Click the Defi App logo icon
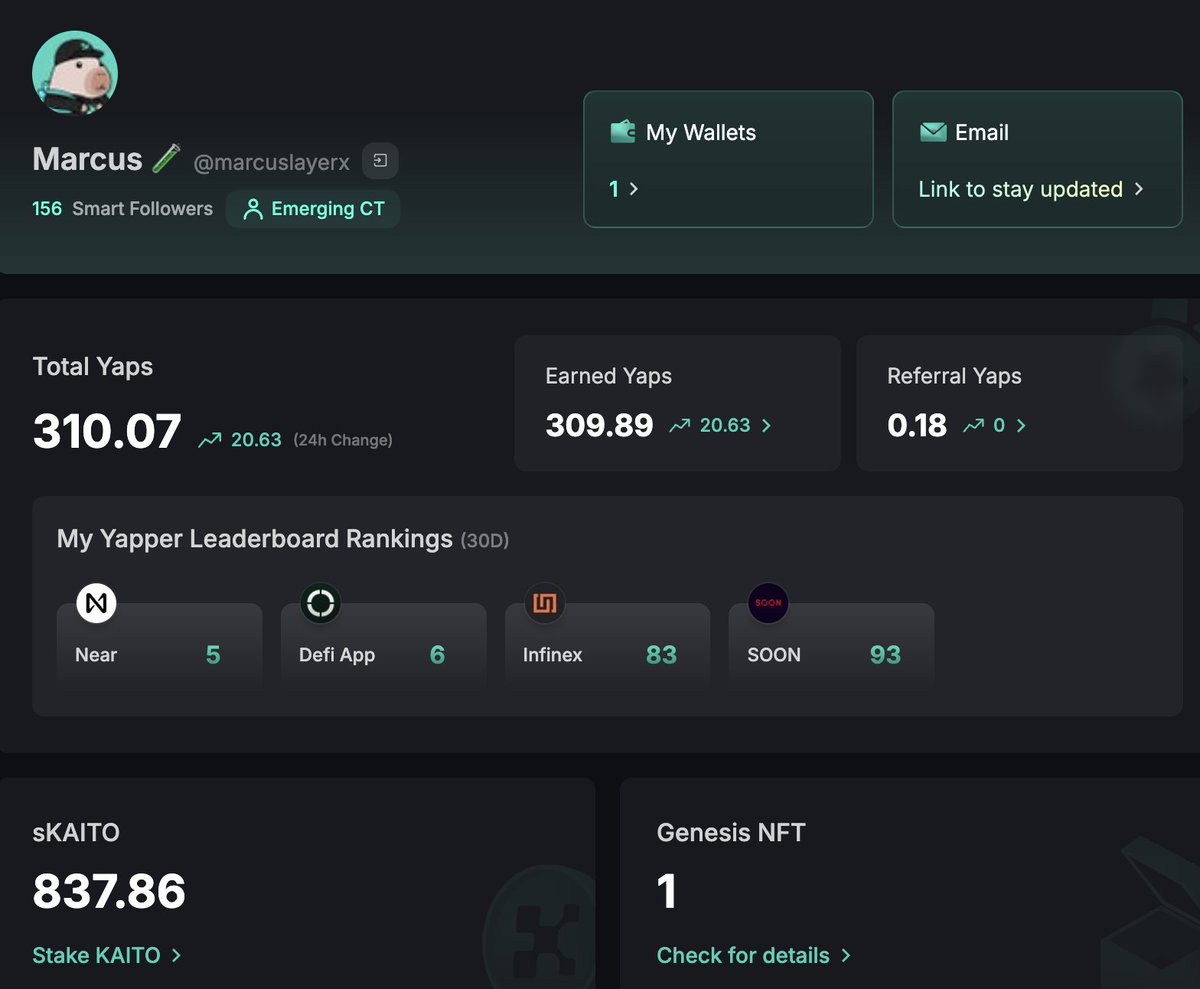The width and height of the screenshot is (1200, 989). (x=321, y=603)
